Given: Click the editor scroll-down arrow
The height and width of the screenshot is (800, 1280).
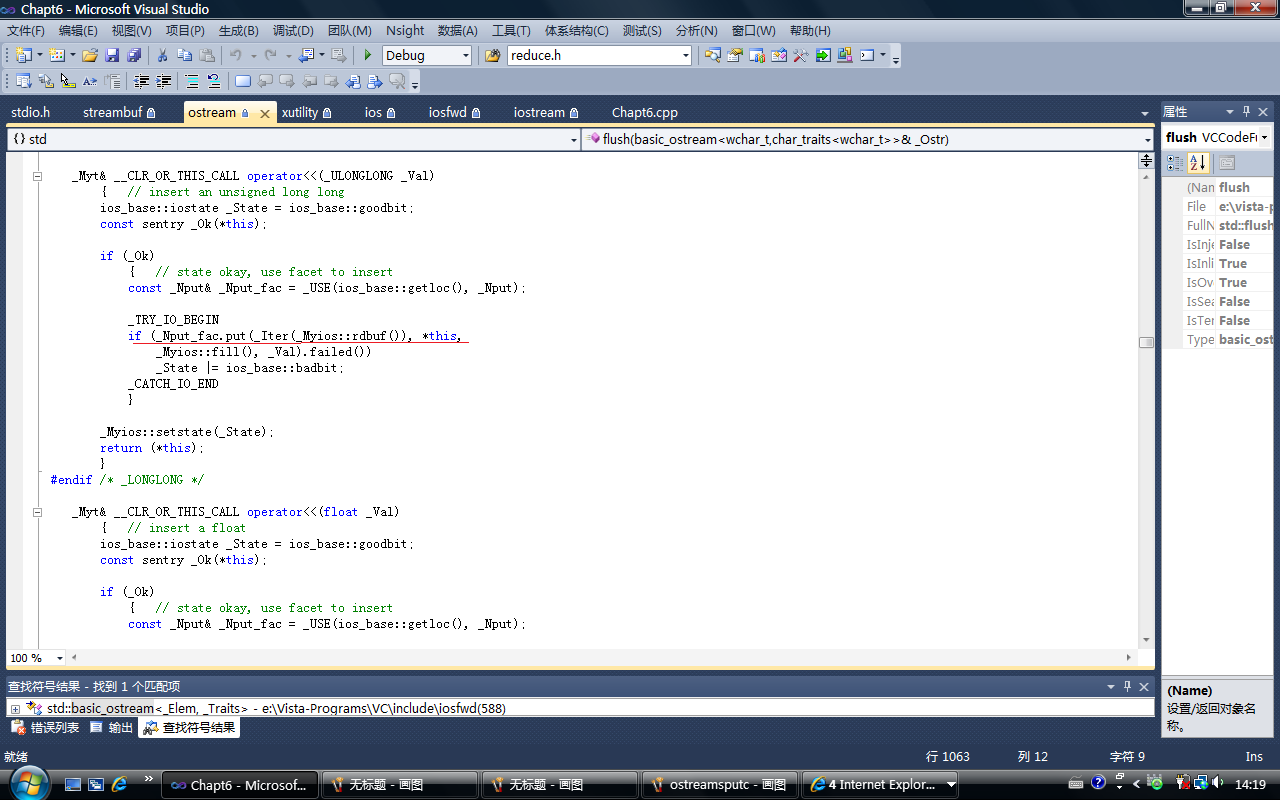Looking at the screenshot, I should (1146, 640).
